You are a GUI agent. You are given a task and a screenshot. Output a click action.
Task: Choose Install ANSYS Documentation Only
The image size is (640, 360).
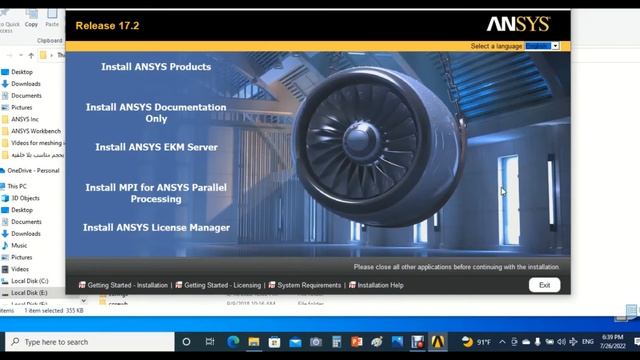156,113
